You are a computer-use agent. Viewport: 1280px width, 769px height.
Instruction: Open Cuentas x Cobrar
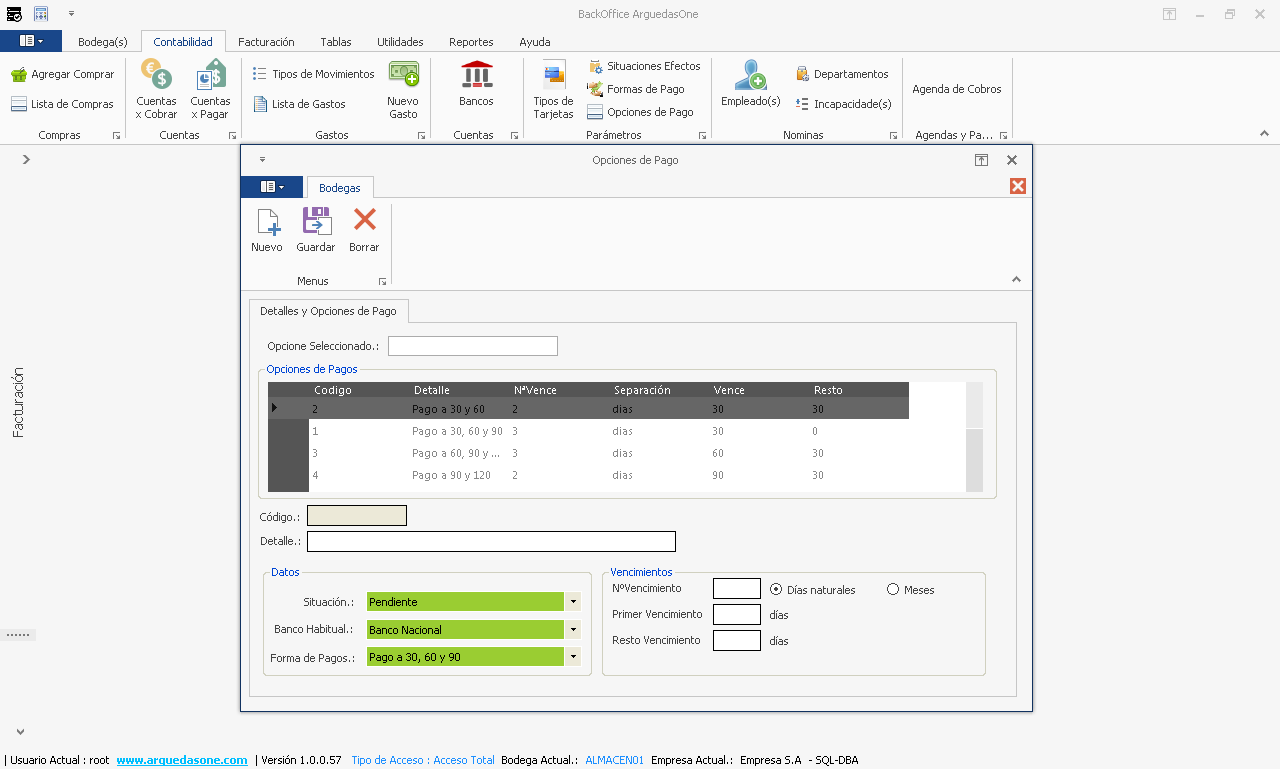pos(156,89)
